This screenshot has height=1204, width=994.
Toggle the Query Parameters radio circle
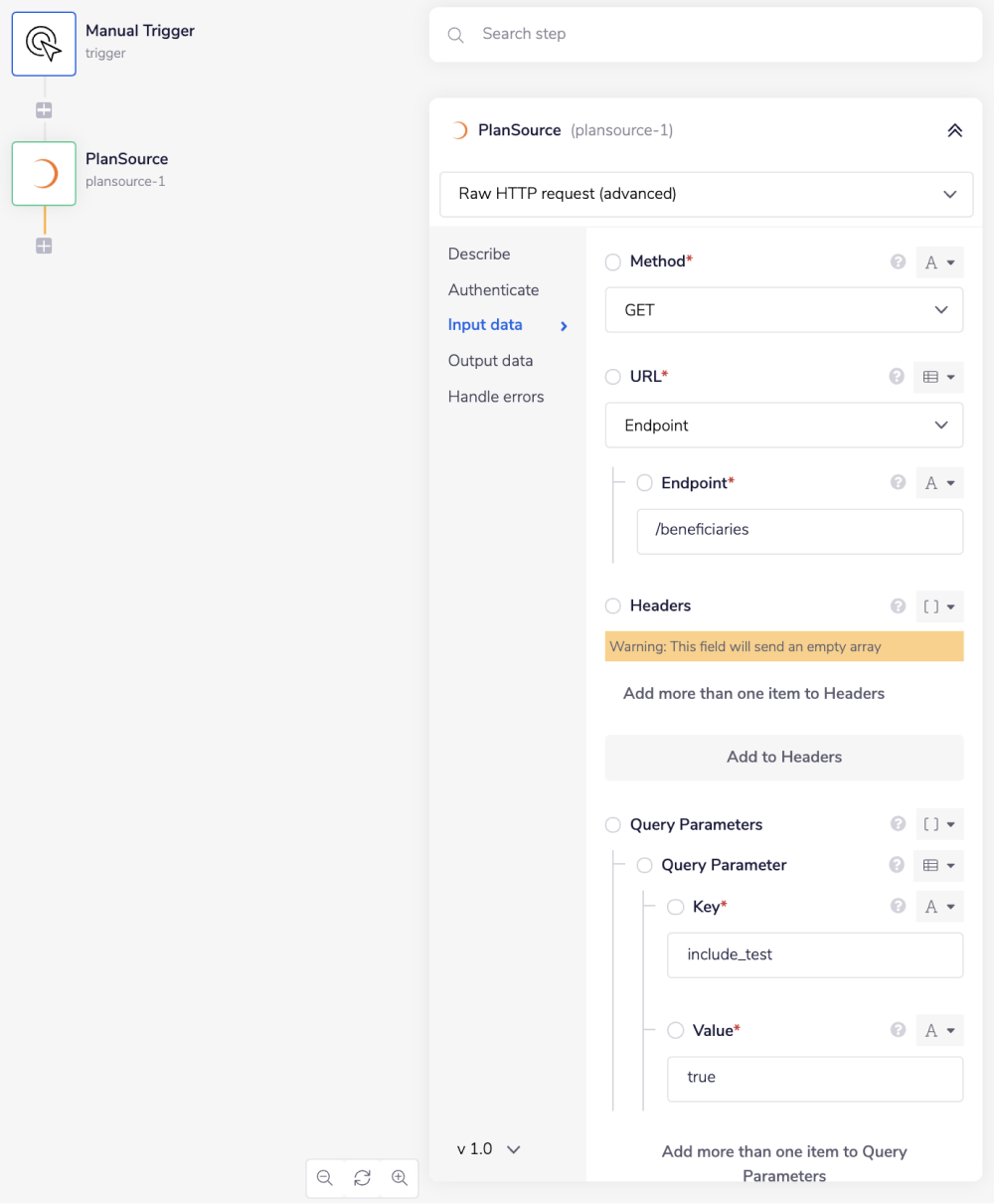(x=613, y=825)
